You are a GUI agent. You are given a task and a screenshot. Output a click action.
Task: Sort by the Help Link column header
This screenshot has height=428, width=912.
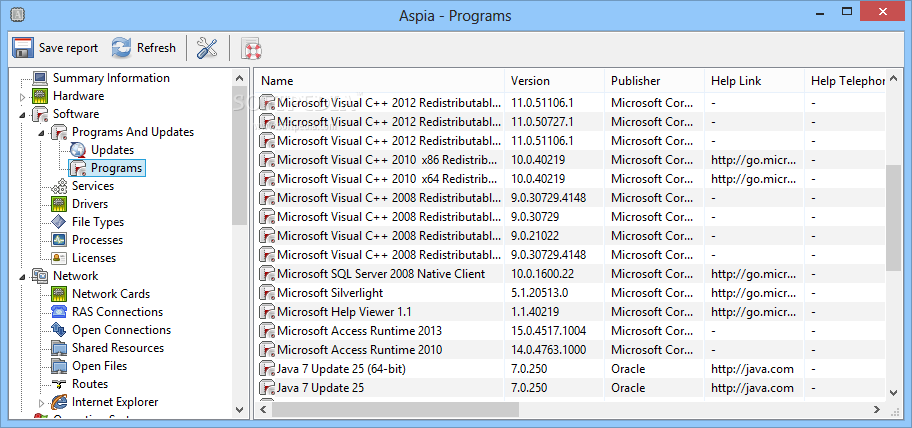point(754,81)
